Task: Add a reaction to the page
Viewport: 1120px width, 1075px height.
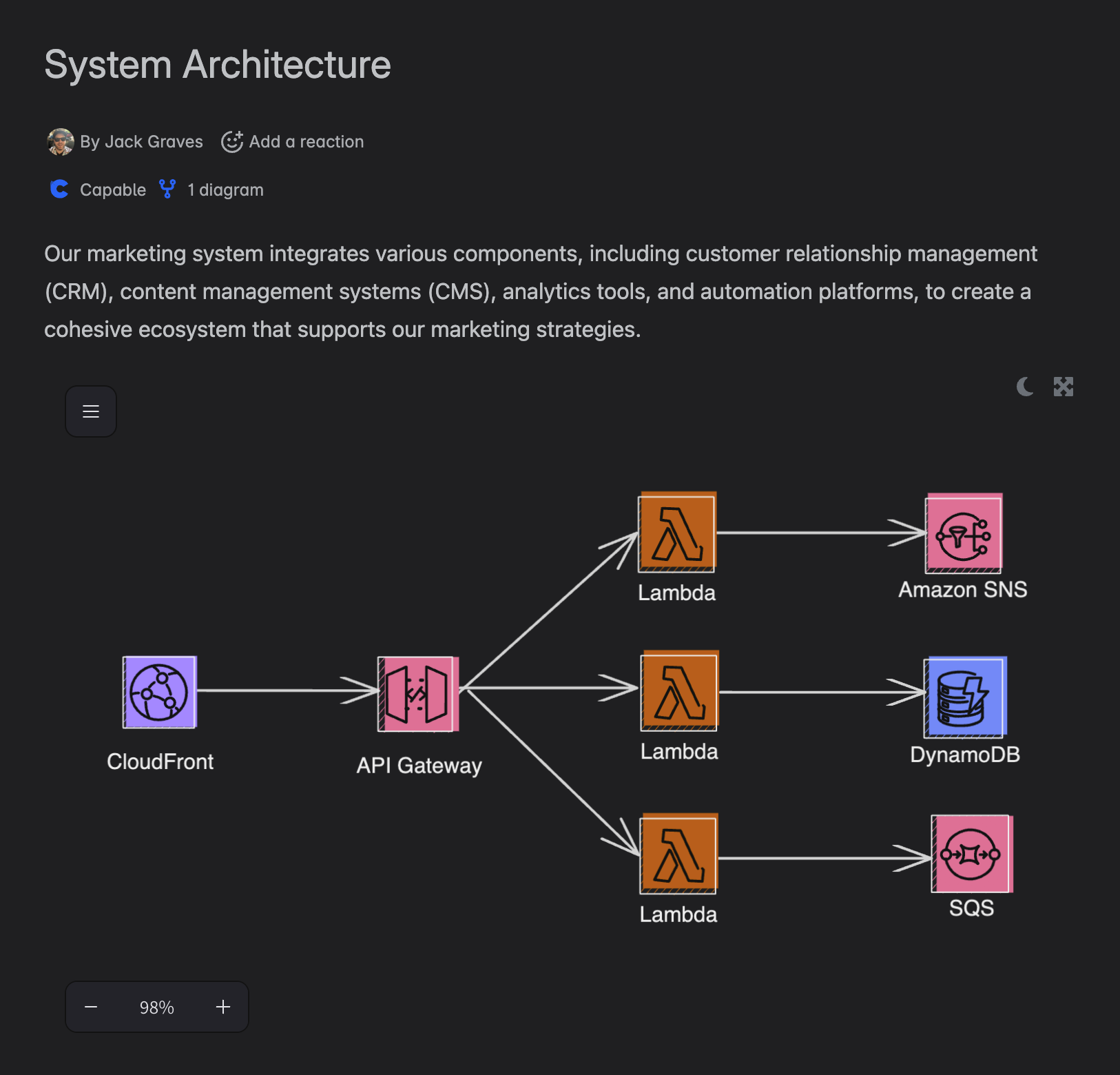Action: click(293, 142)
